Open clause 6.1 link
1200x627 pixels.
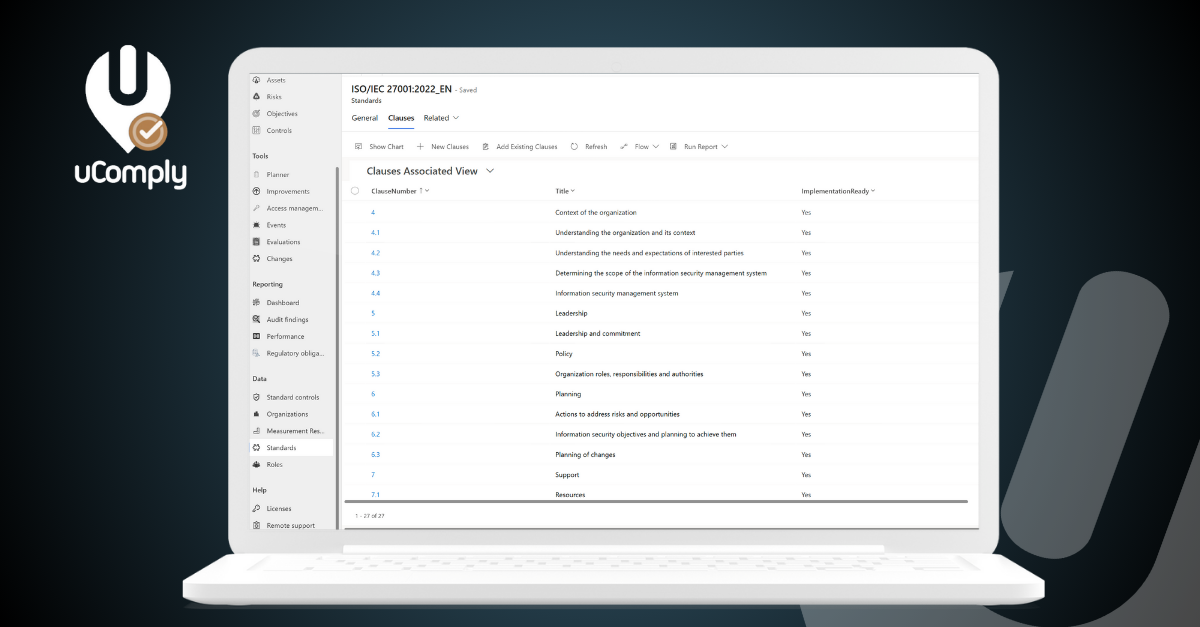(x=375, y=414)
